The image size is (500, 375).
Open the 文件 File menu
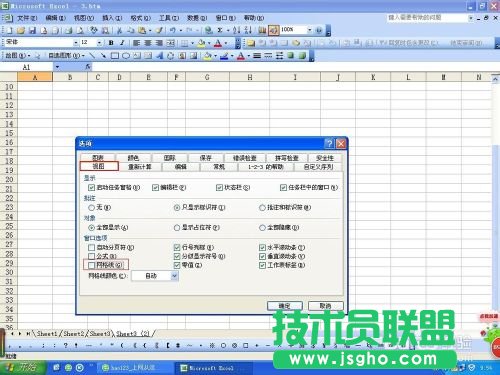[x=27, y=18]
